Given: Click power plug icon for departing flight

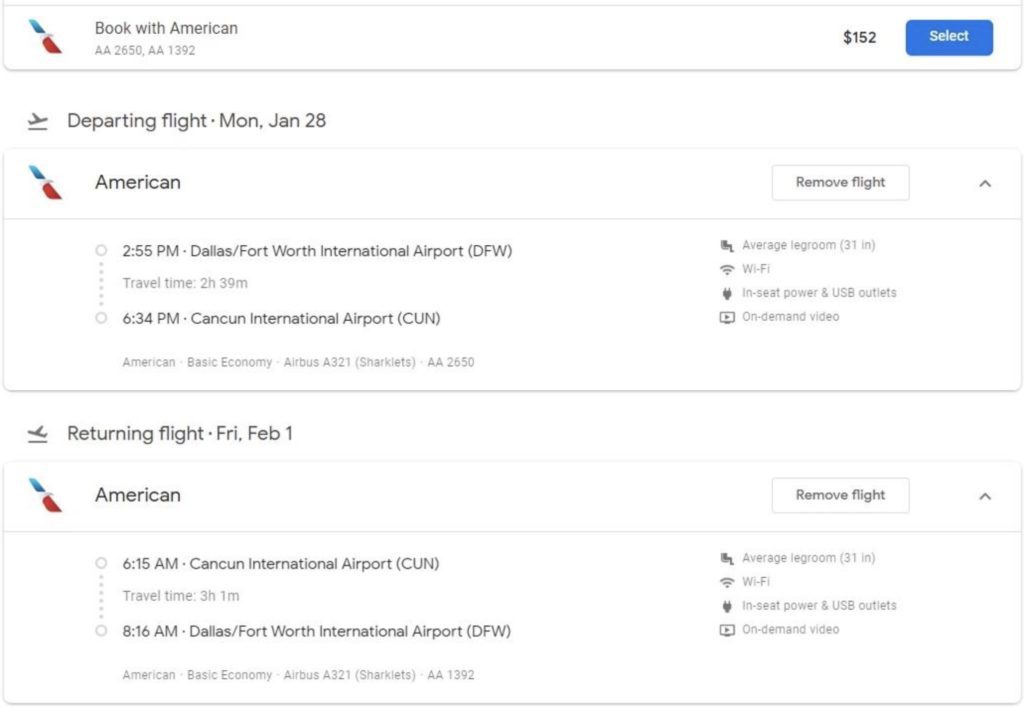Looking at the screenshot, I should [x=727, y=293].
